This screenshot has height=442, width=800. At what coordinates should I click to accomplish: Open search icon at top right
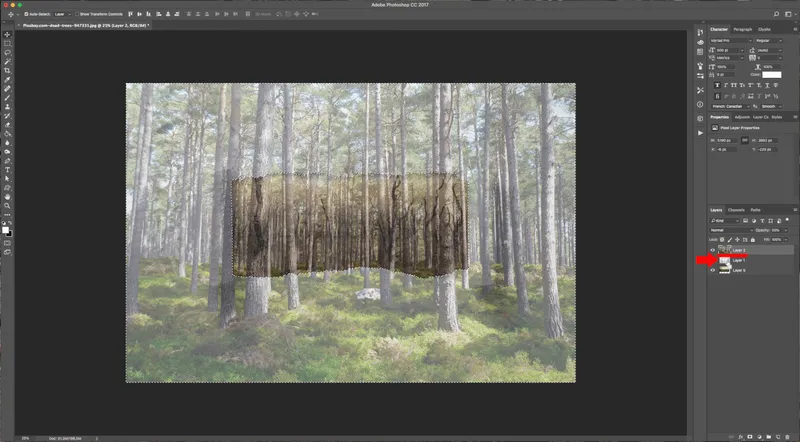(776, 14)
